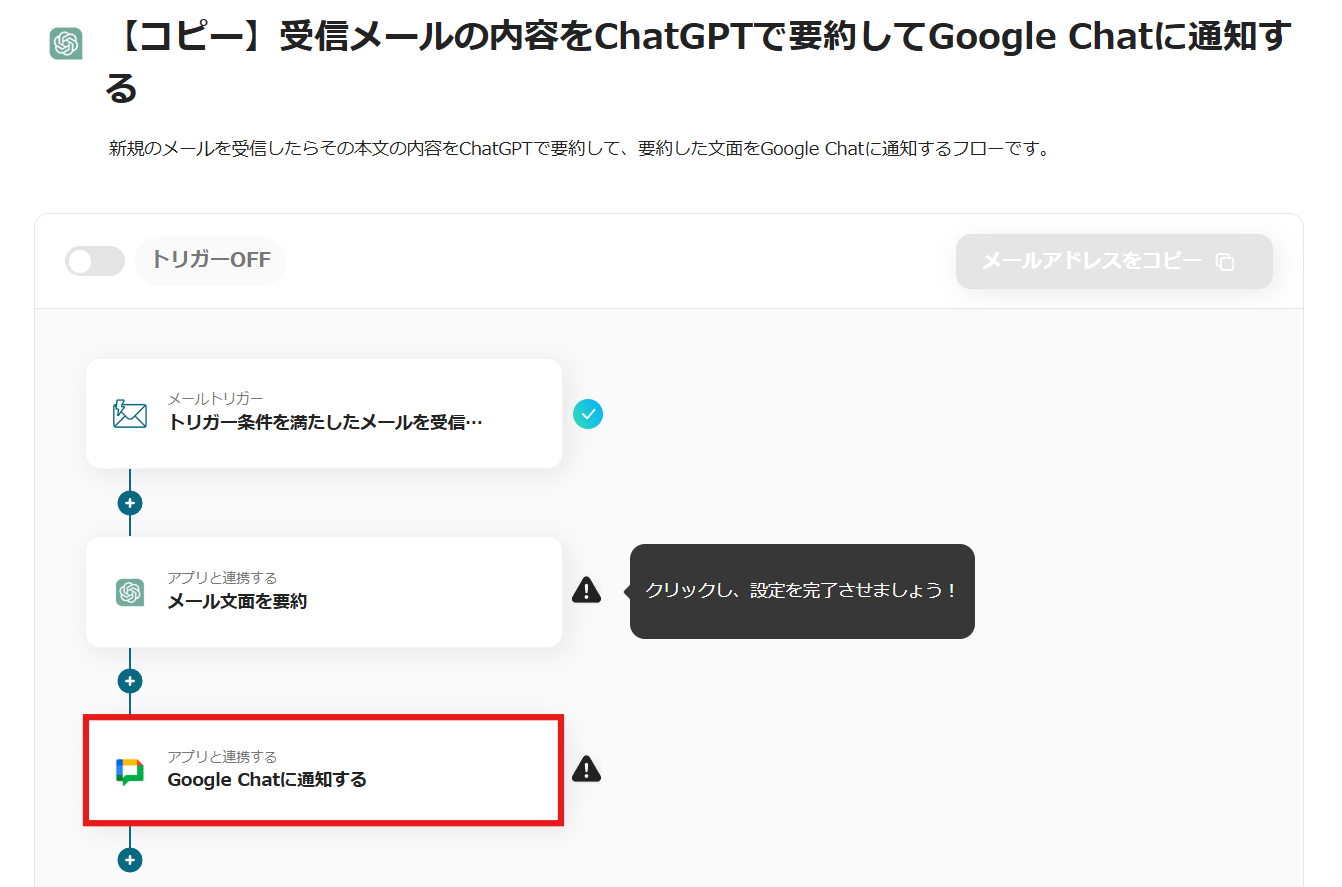Open the メールトリガー step card
Screen dimensions: 1342x887
[324, 413]
